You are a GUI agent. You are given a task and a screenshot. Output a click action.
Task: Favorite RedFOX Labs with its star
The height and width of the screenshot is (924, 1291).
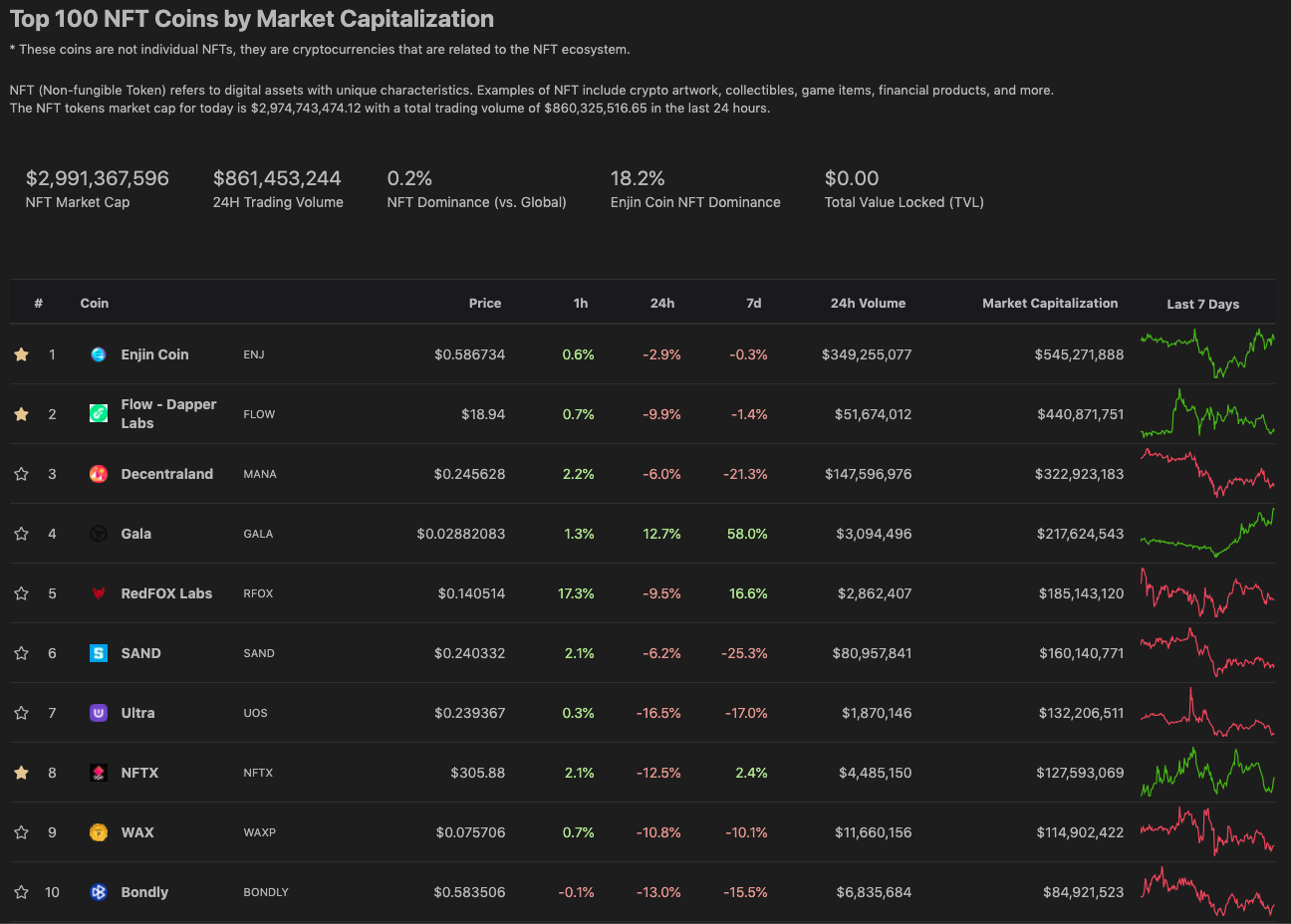21,593
